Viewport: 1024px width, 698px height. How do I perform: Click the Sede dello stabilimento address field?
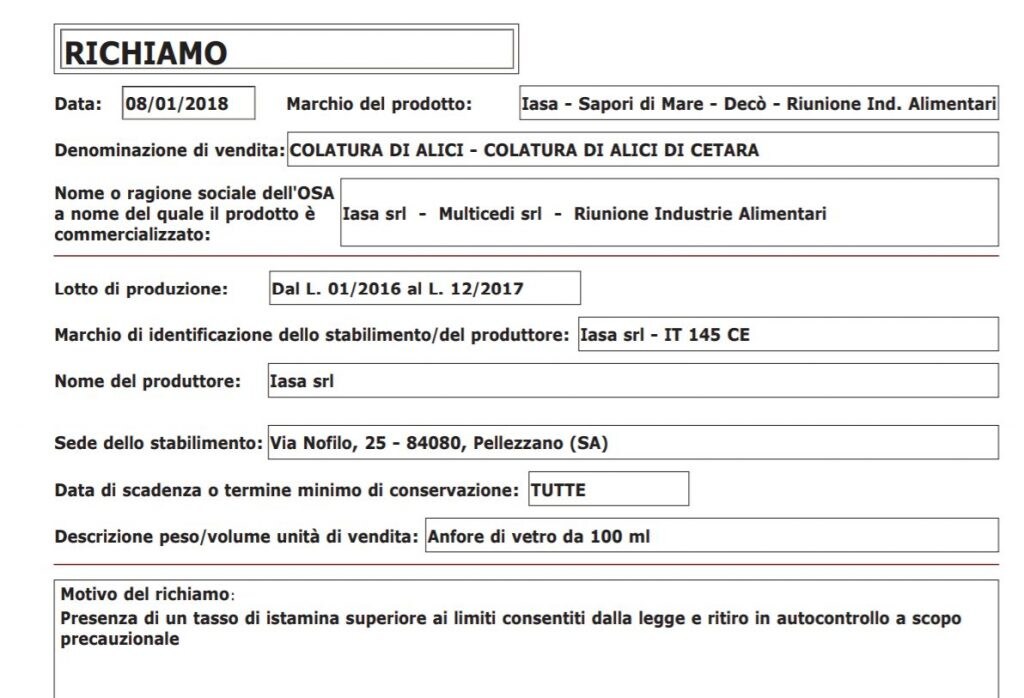click(633, 443)
